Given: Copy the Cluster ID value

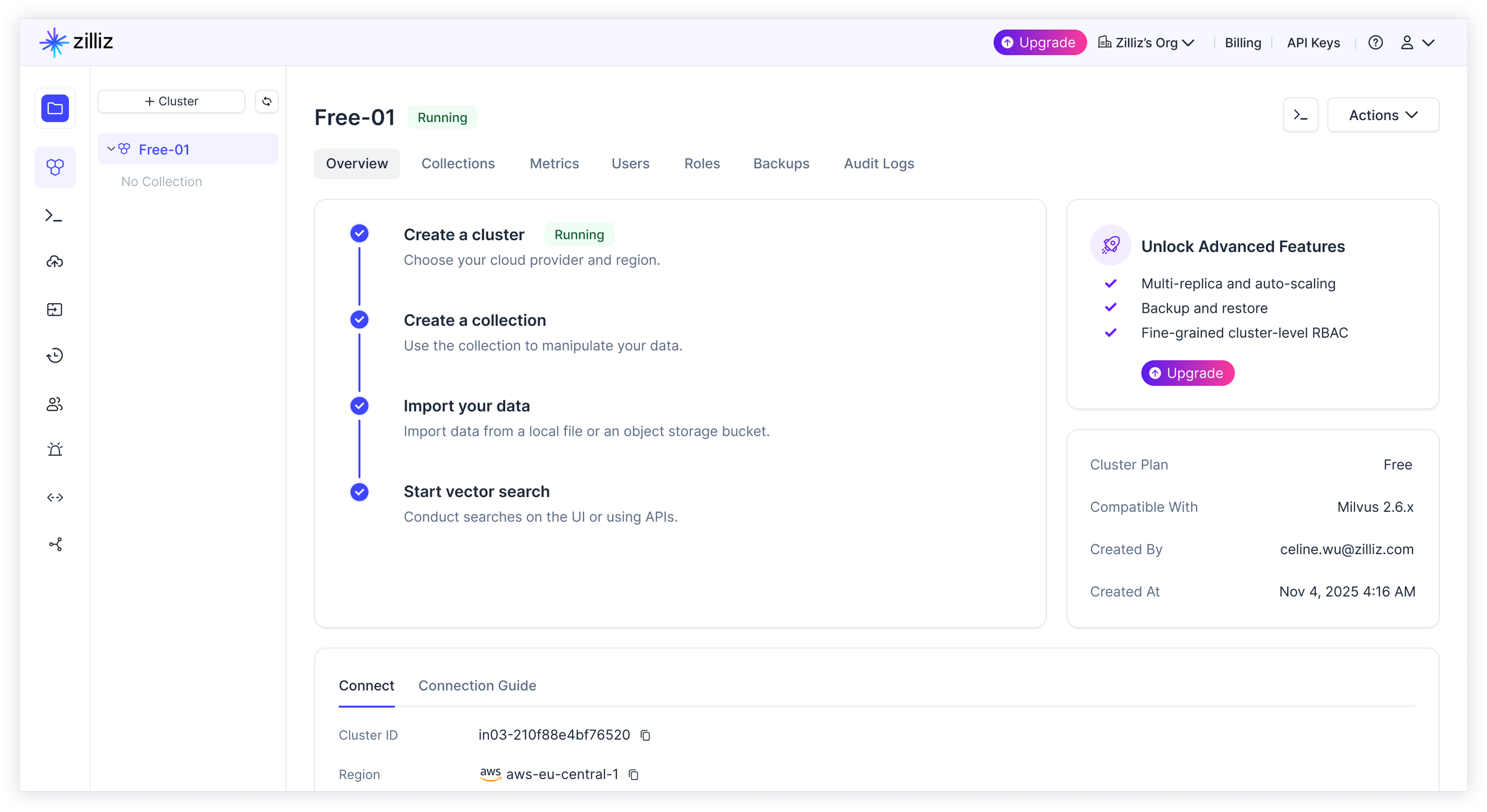Looking at the screenshot, I should pos(645,735).
